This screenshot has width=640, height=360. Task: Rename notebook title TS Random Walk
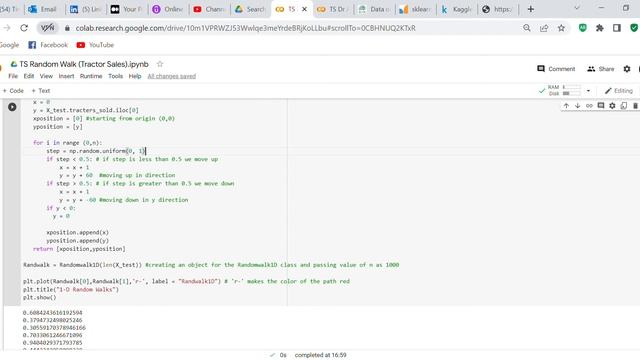coord(84,64)
